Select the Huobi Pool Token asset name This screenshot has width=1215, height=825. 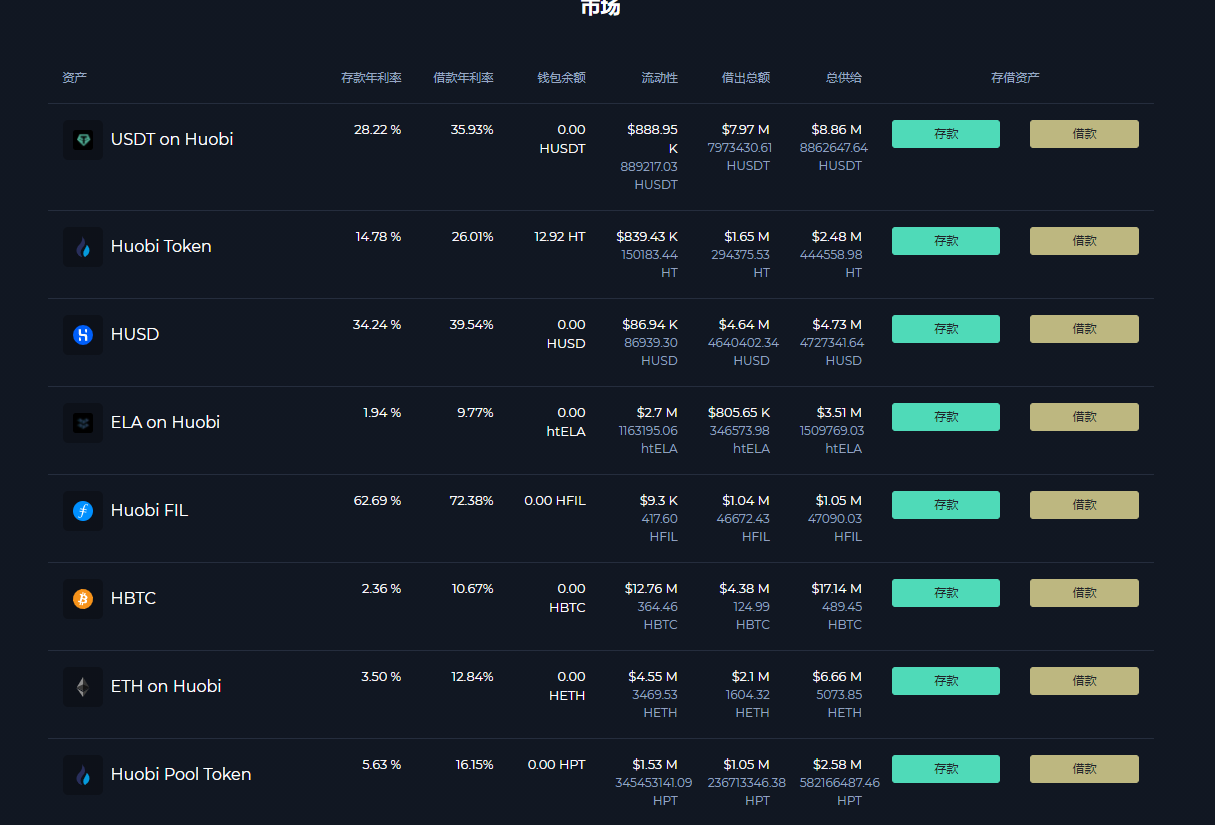tap(181, 774)
